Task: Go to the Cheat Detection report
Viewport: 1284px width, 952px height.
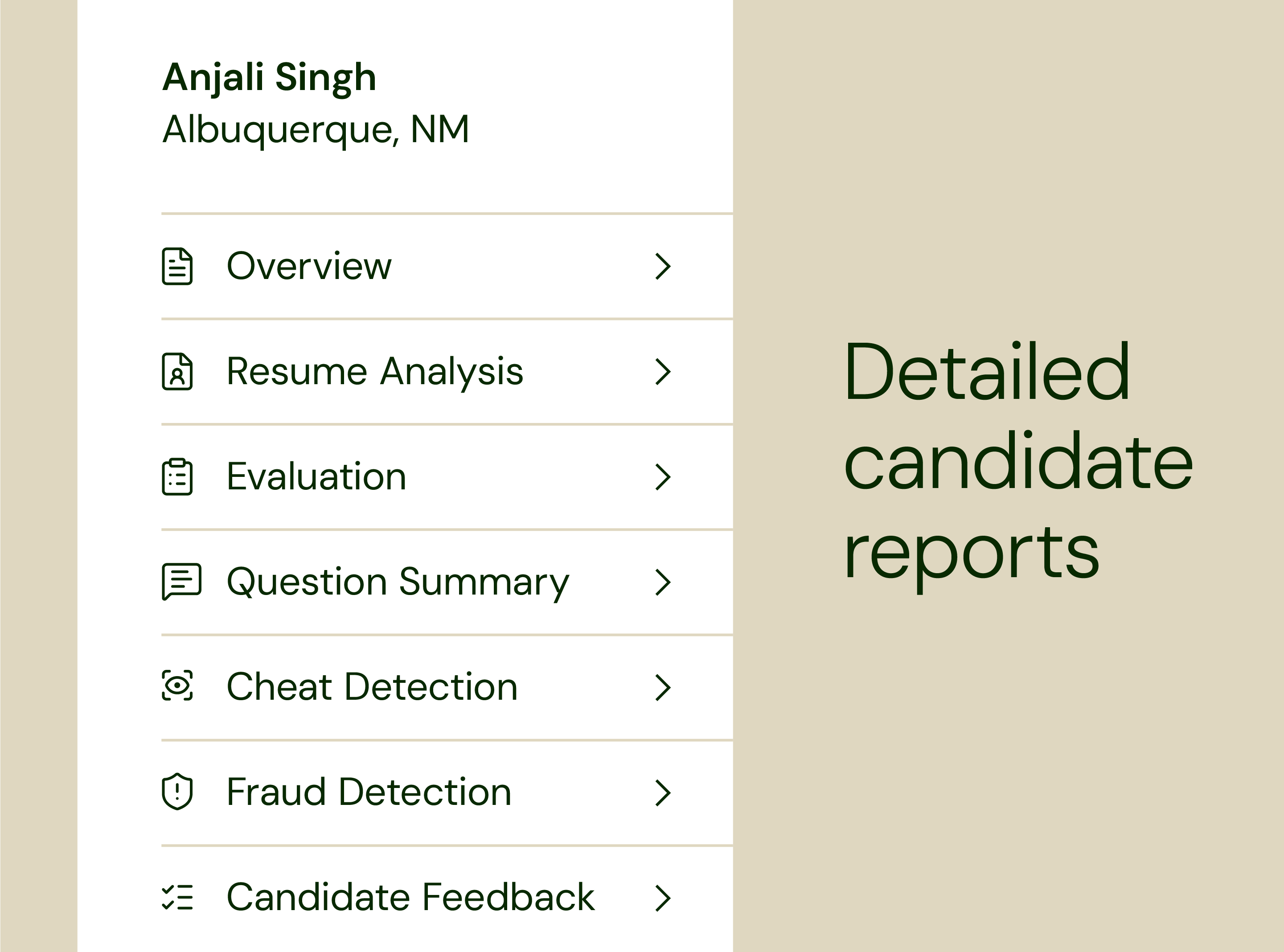Action: pos(372,687)
